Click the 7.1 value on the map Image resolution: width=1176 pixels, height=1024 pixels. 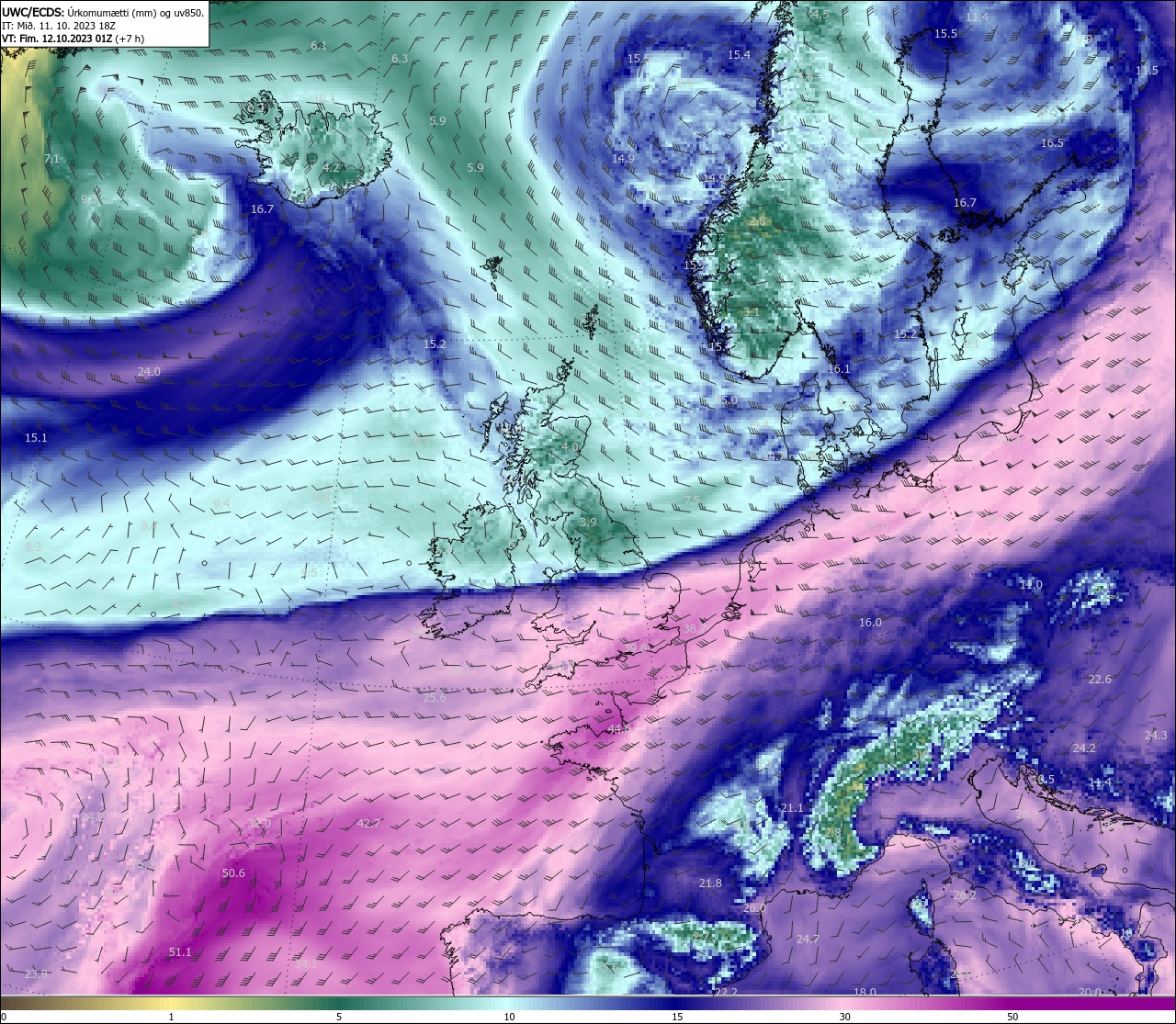pos(51,159)
